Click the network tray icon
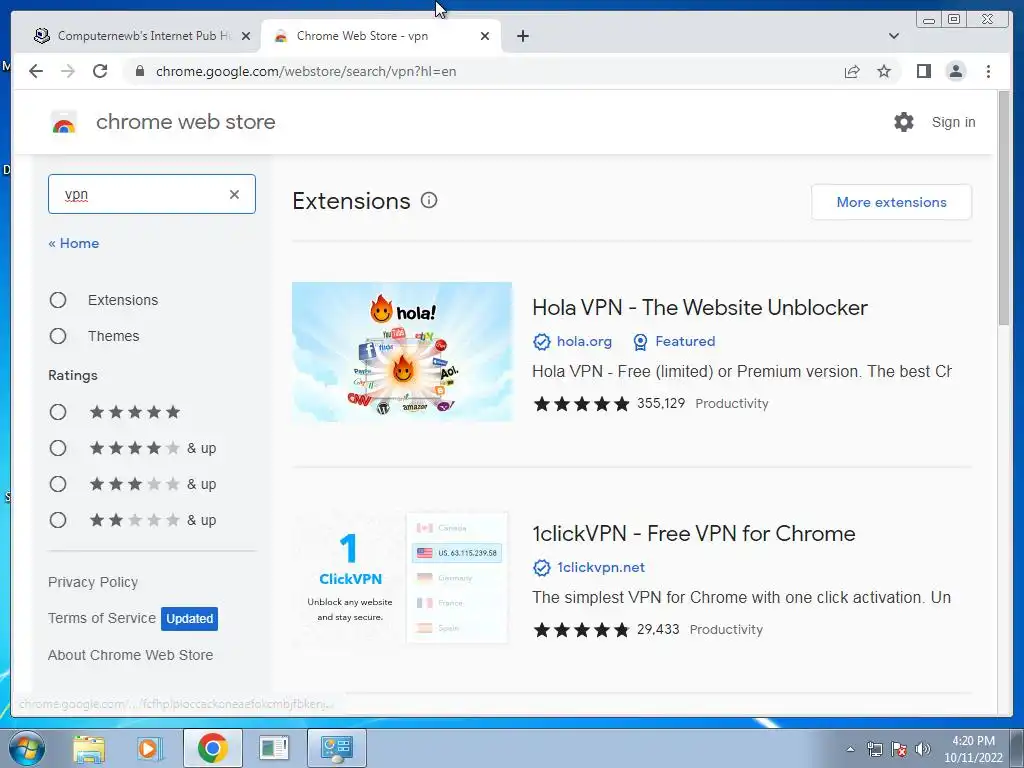The height and width of the screenshot is (768, 1024). click(x=874, y=749)
